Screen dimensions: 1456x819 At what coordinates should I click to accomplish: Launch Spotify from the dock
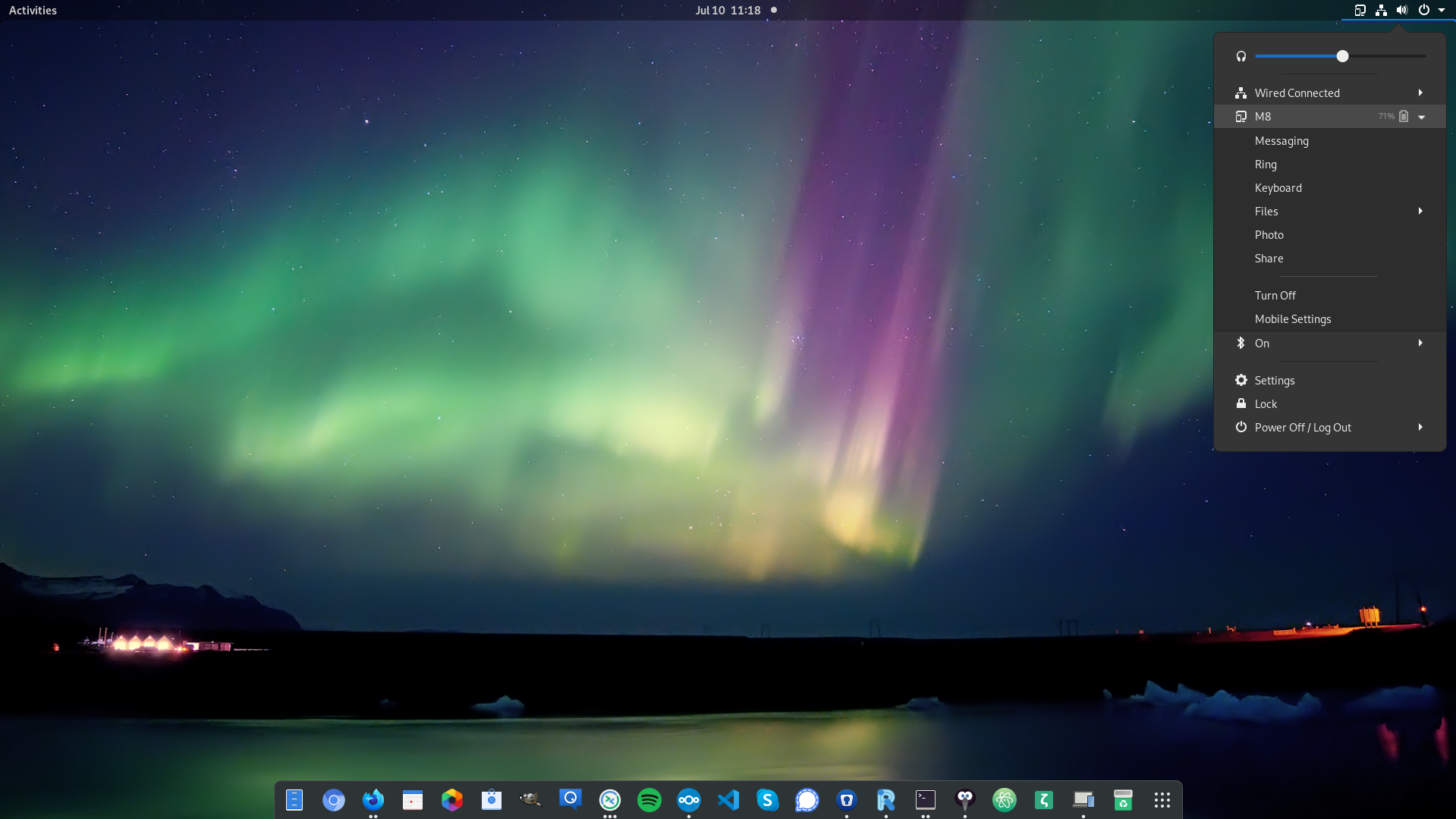click(x=649, y=800)
